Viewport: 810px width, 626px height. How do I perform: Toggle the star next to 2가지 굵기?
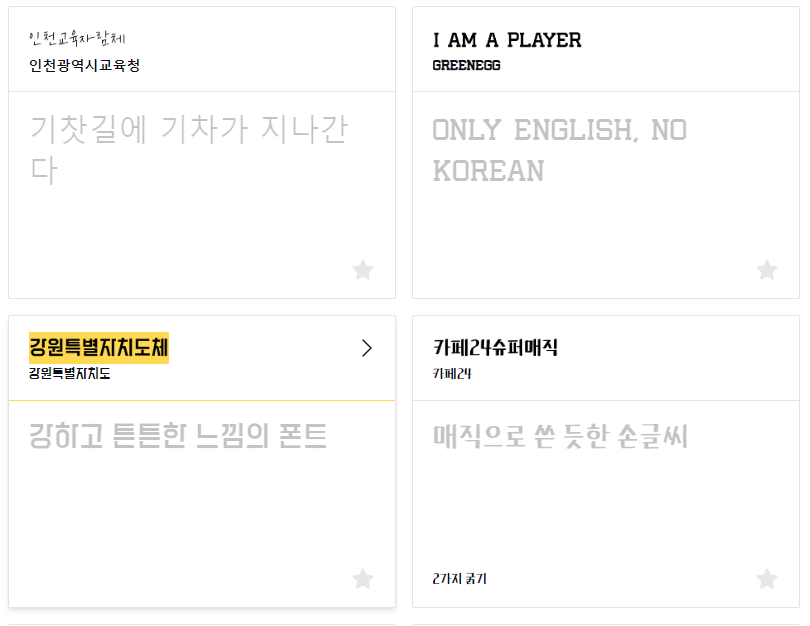(766, 577)
